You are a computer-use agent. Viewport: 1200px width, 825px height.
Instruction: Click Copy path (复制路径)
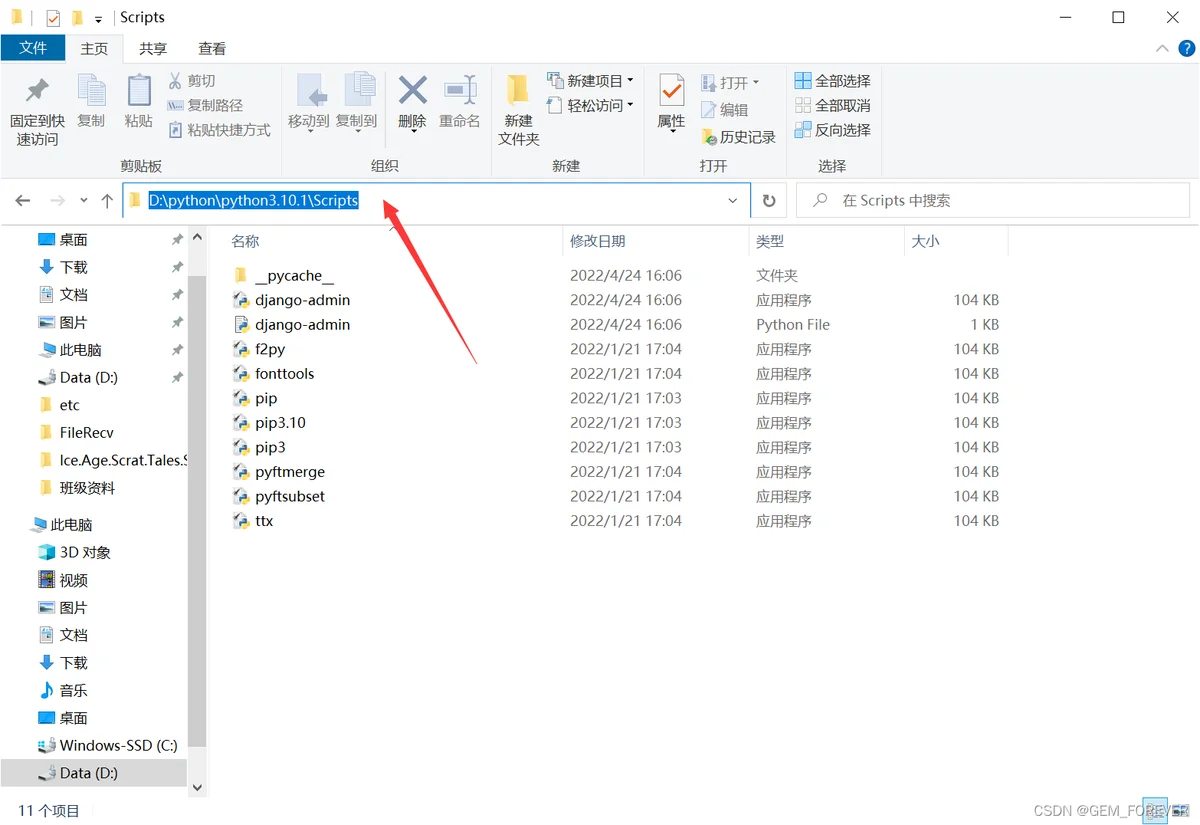[x=205, y=105]
